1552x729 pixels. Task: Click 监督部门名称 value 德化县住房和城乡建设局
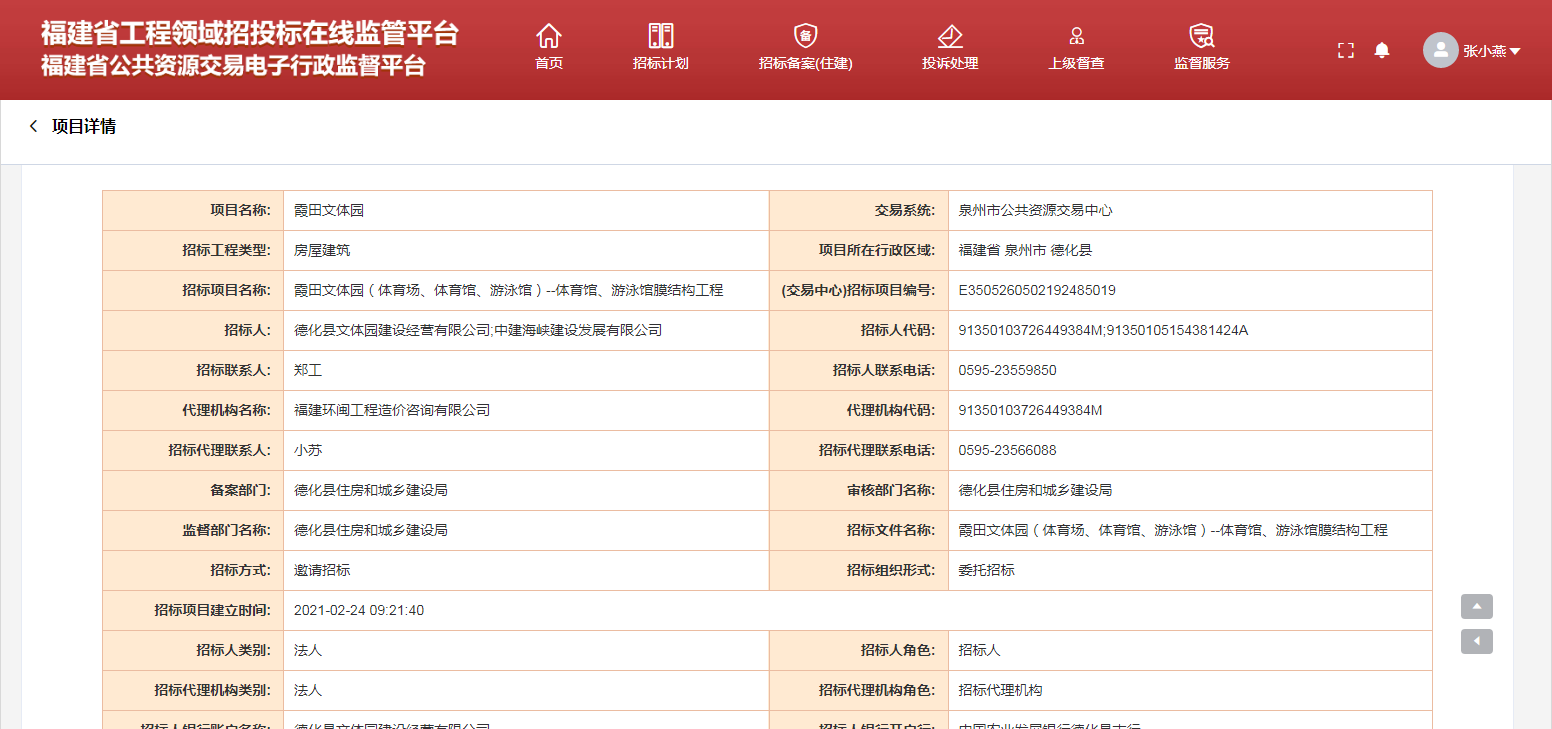click(x=371, y=530)
